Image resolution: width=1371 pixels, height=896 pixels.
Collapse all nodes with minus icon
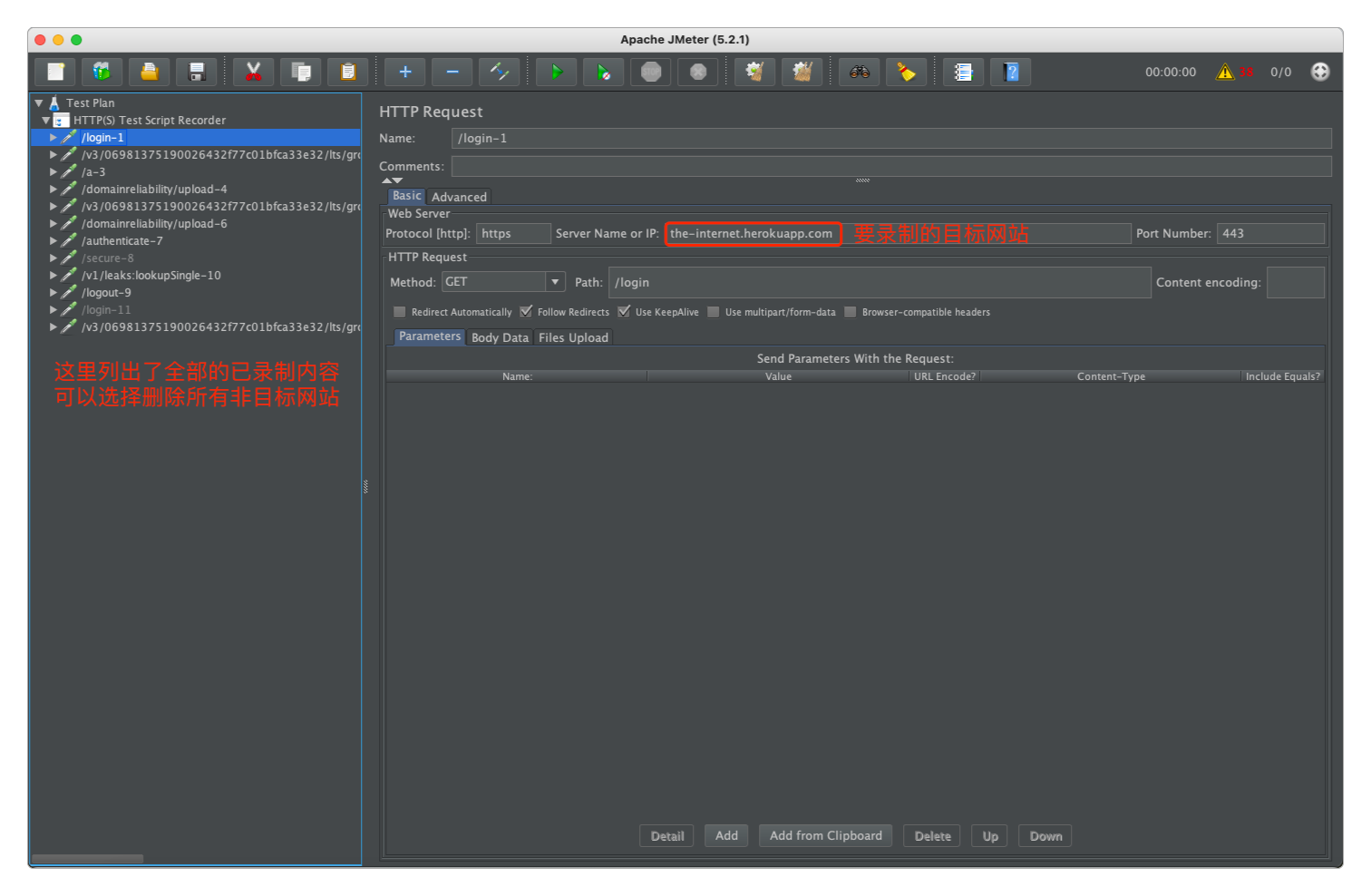(x=452, y=72)
